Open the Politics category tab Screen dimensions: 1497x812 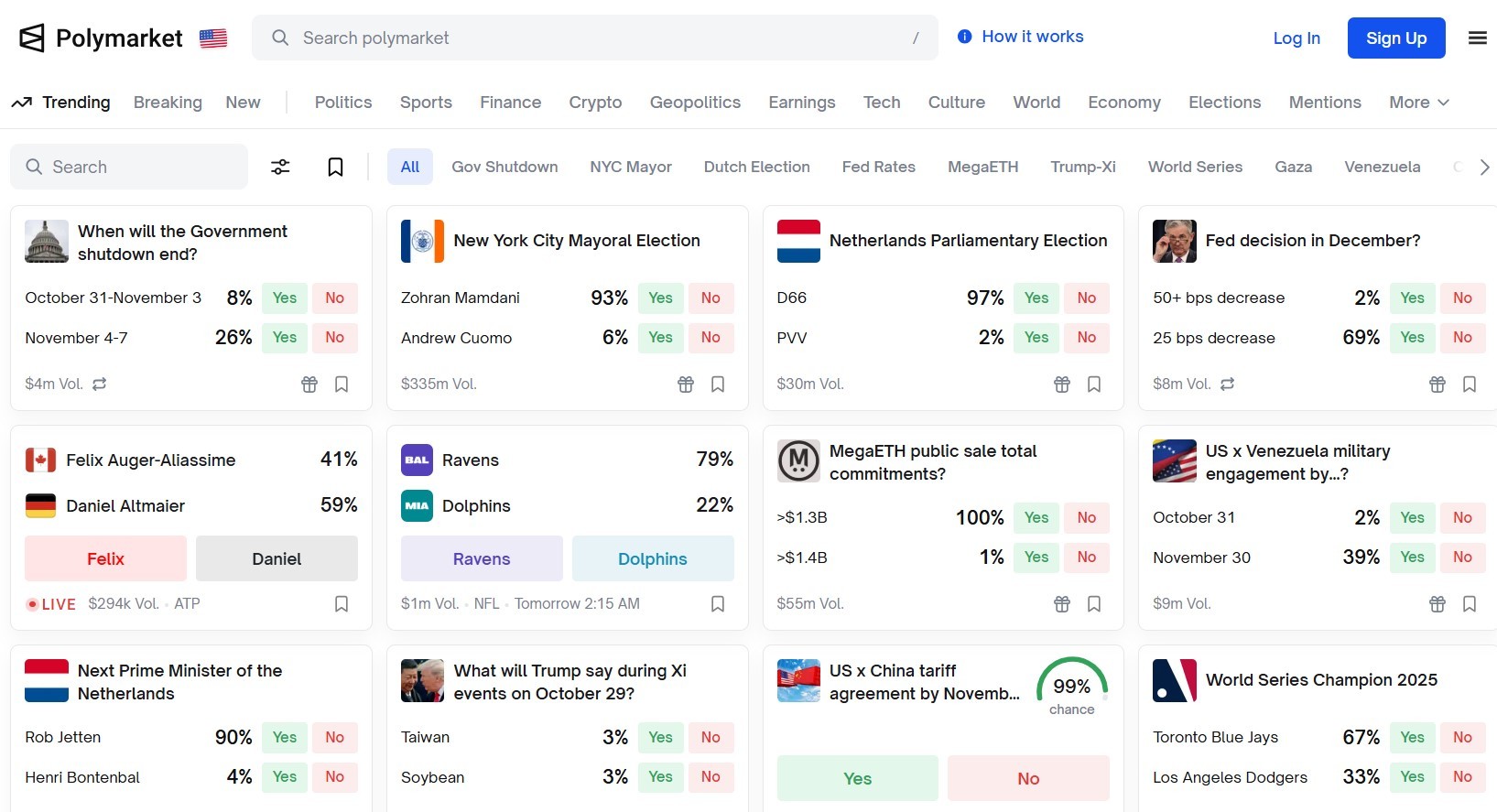pyautogui.click(x=343, y=103)
